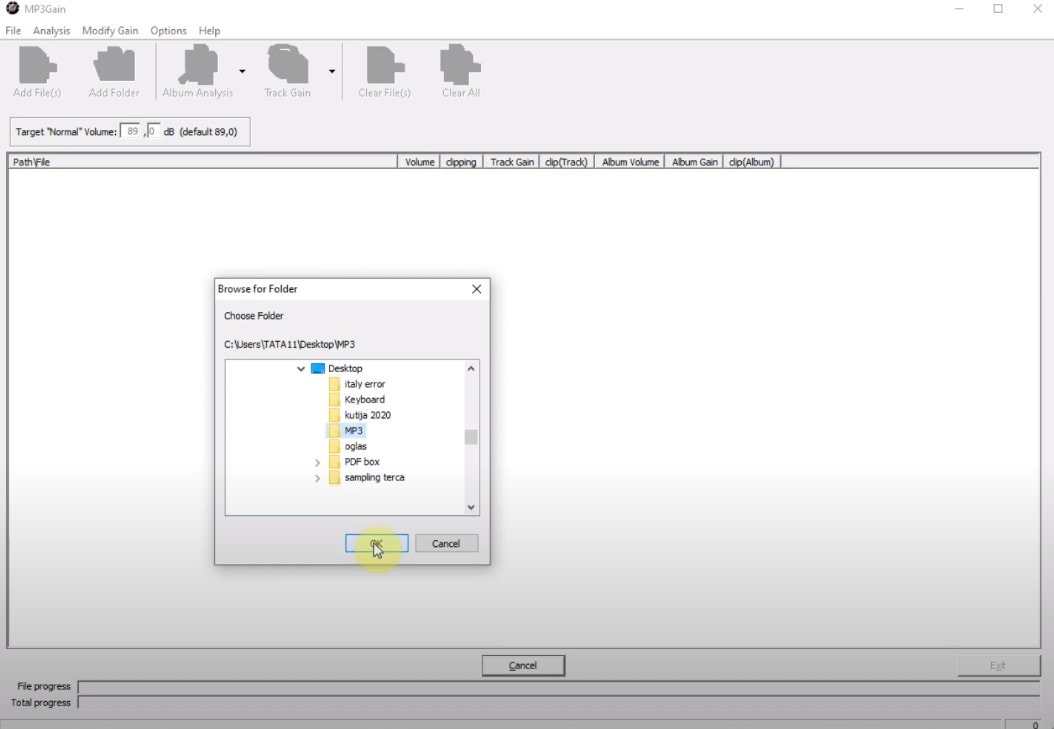
Task: Open the Analysis menu
Action: (51, 30)
